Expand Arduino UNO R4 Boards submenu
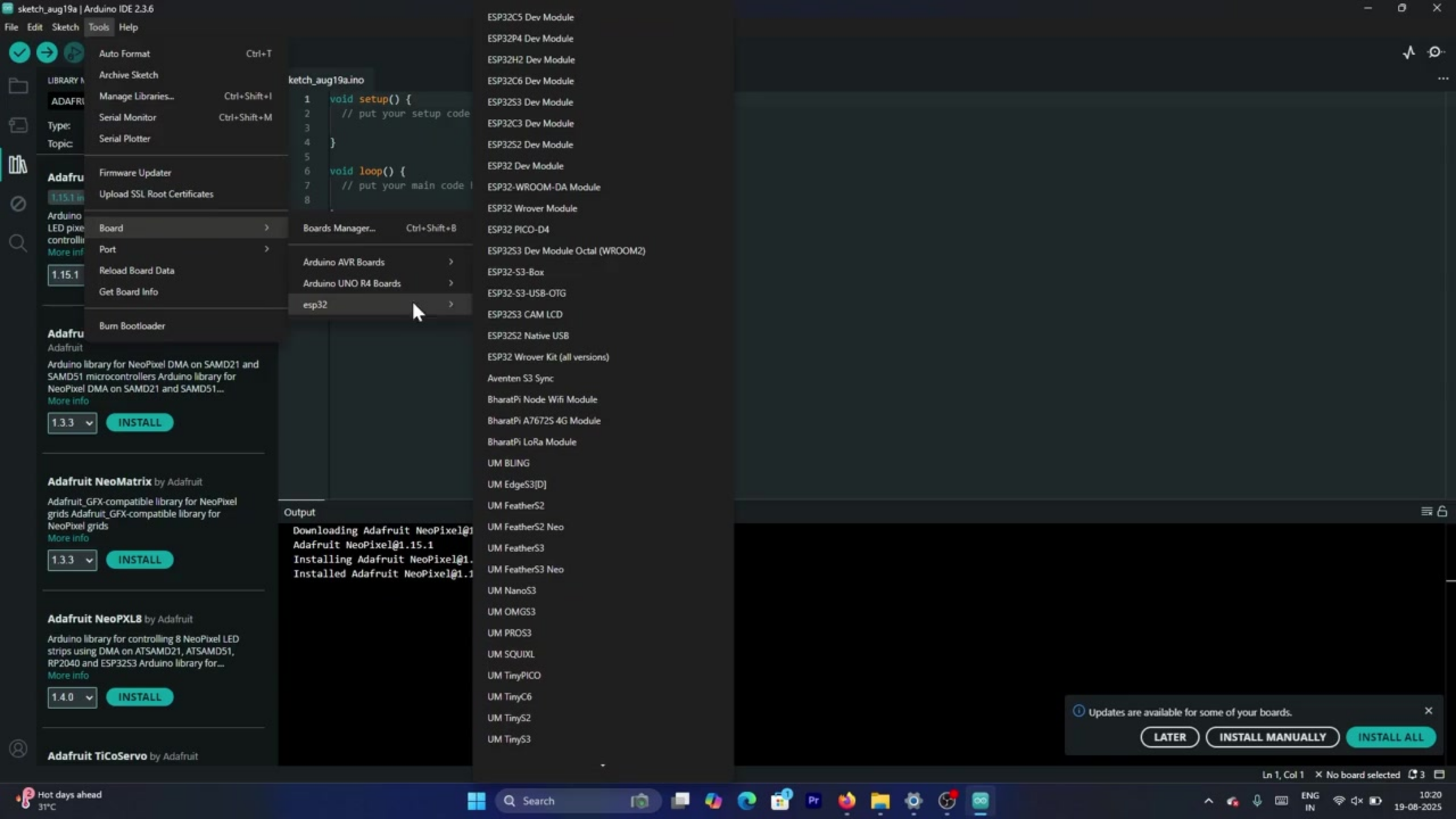The width and height of the screenshot is (1456, 819). [379, 283]
